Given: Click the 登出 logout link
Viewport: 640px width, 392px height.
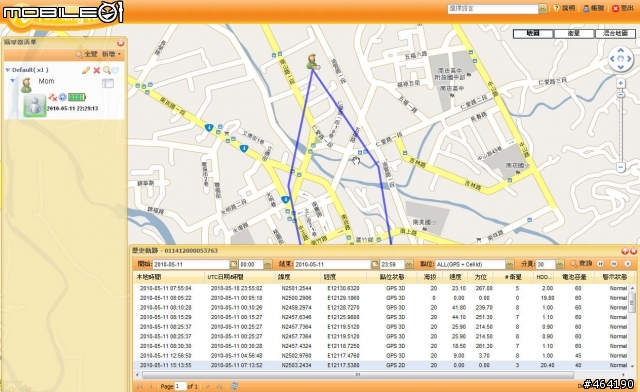Looking at the screenshot, I should tap(623, 8).
